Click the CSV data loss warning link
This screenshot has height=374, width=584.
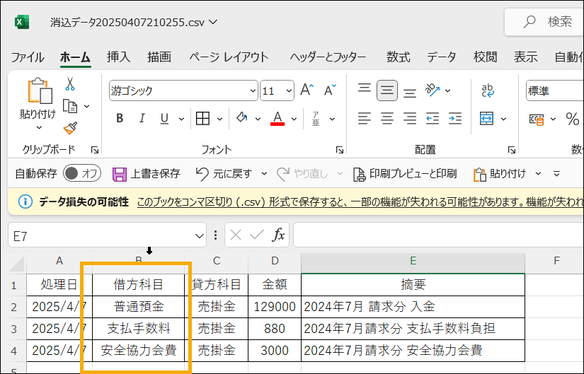(360, 202)
